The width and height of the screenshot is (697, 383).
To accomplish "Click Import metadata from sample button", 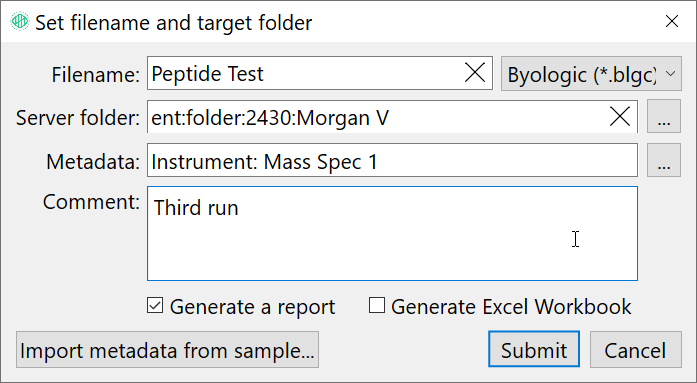I will 167,350.
